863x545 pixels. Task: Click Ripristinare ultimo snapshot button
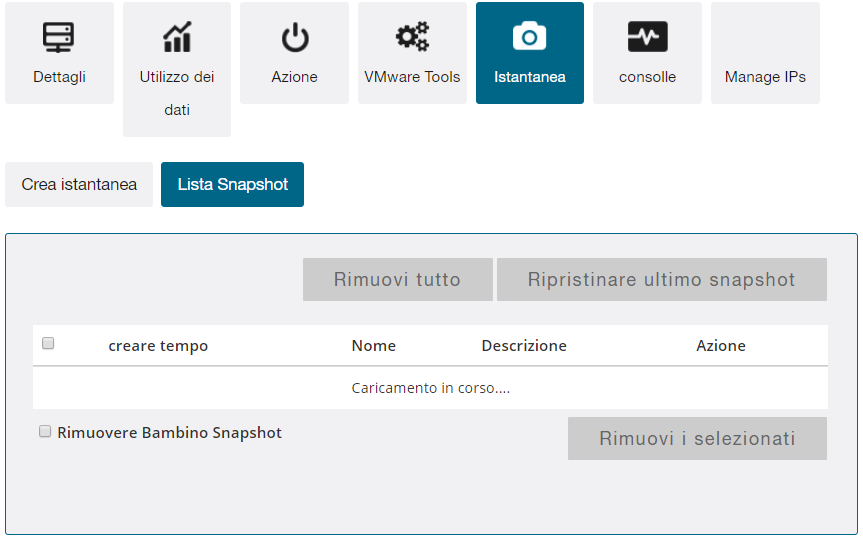661,280
